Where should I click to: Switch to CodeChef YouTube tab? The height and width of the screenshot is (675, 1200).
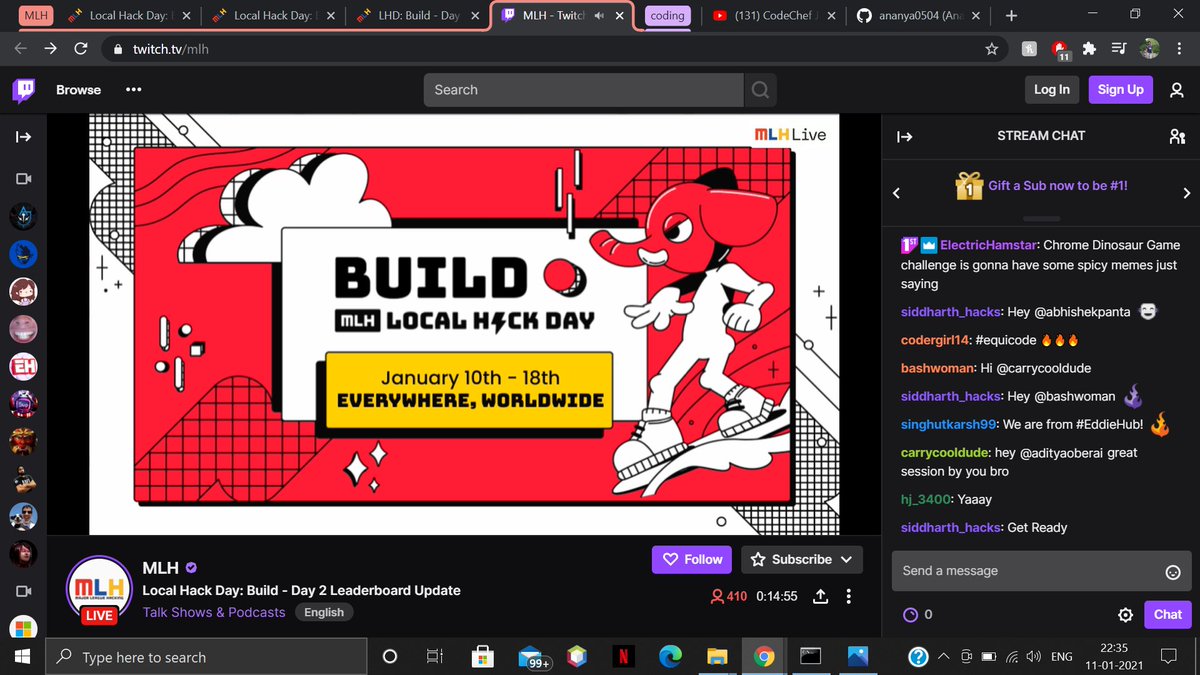tap(774, 16)
